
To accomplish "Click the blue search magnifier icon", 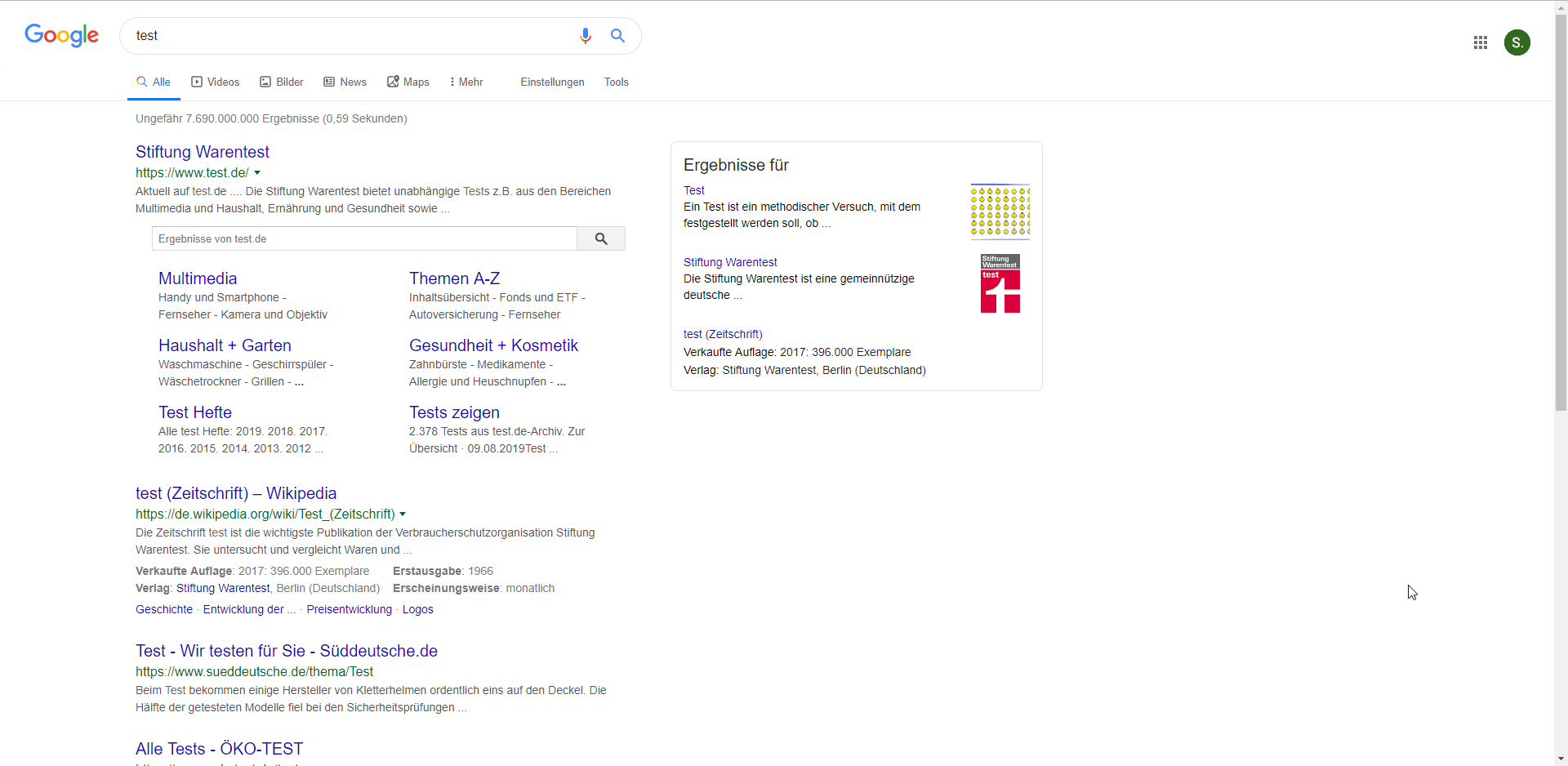I will 618,36.
